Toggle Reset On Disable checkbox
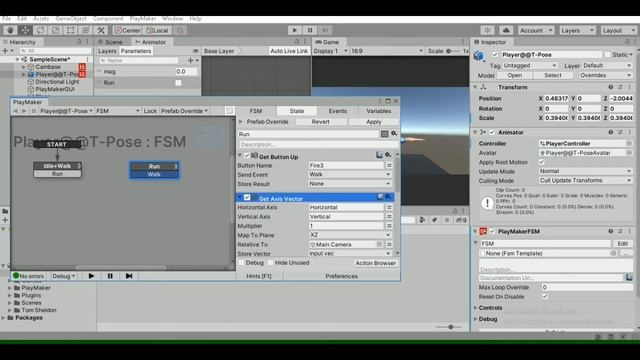This screenshot has width=640, height=360. 545,297
